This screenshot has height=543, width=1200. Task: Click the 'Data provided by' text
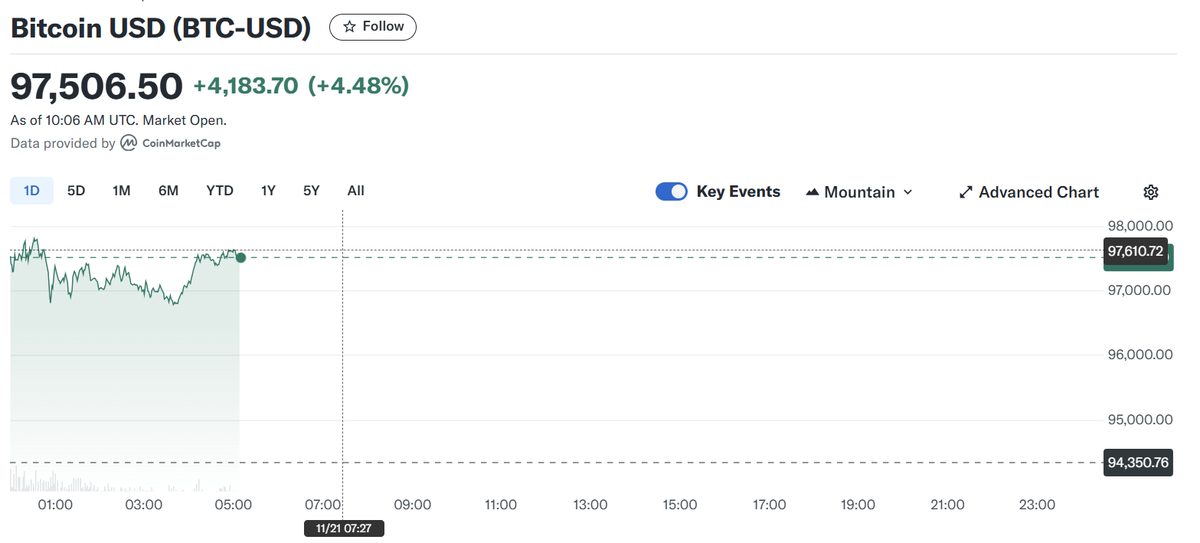click(x=62, y=143)
